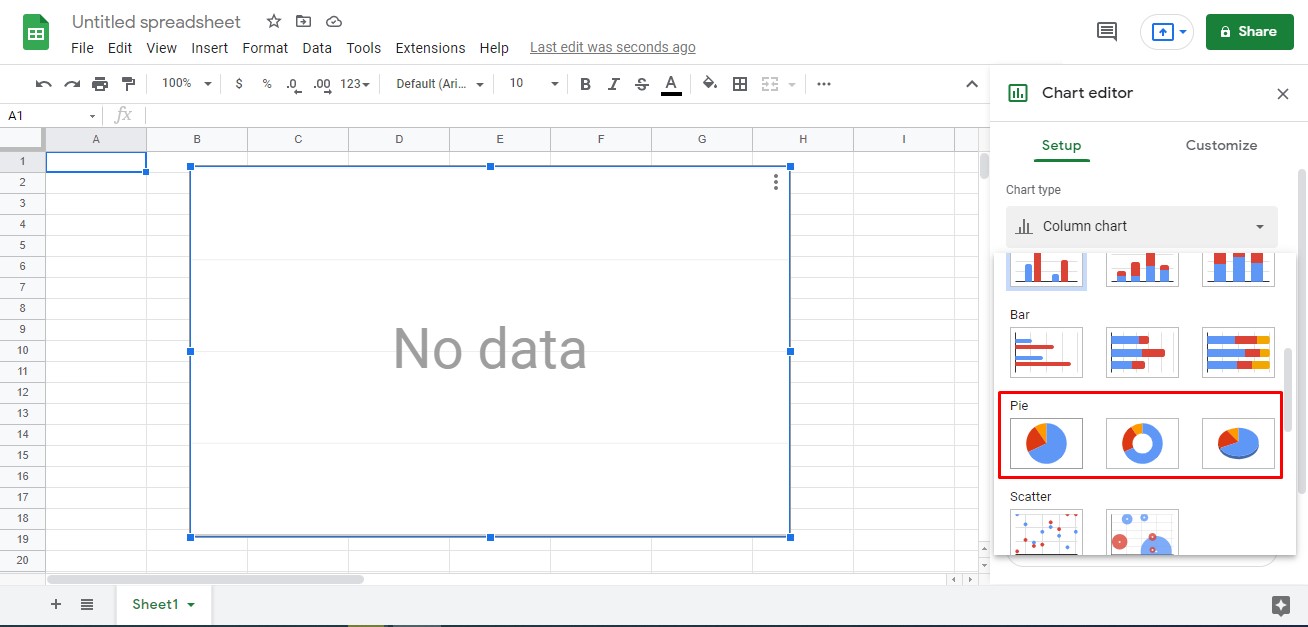This screenshot has width=1308, height=627.
Task: Expand the chart options menu
Action: tap(776, 182)
